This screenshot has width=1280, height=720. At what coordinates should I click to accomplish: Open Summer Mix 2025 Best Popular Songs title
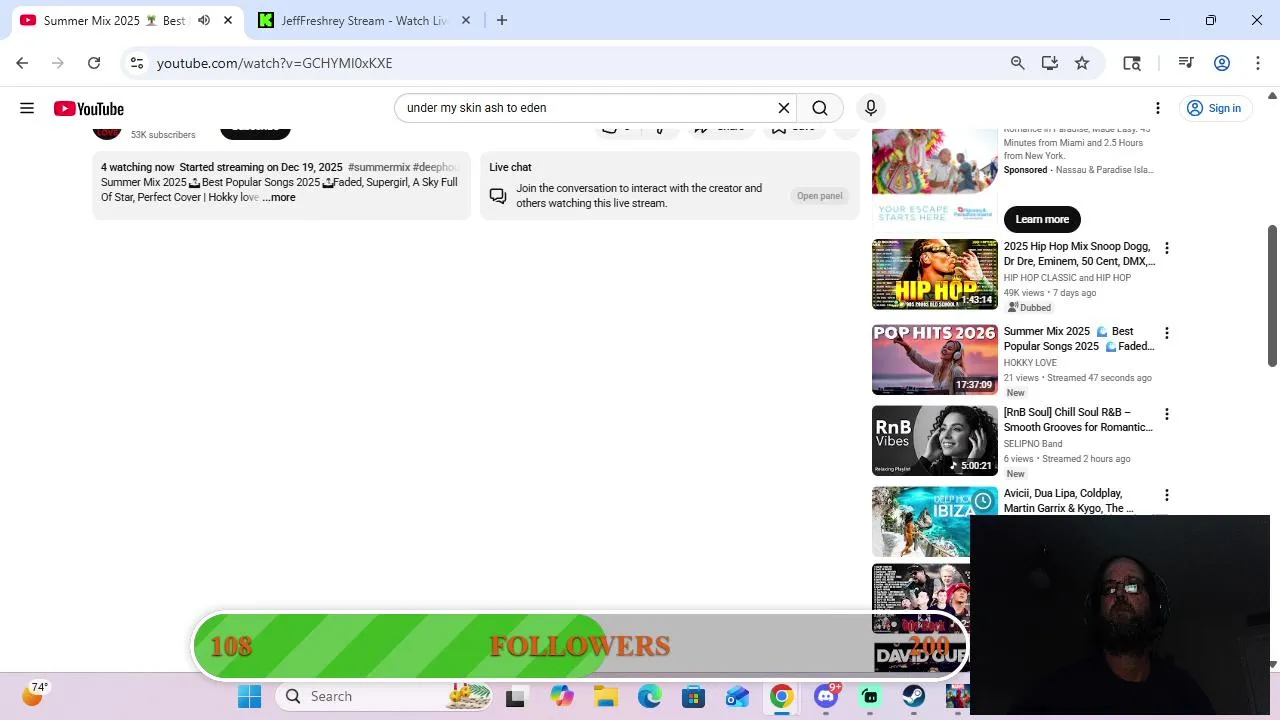pyautogui.click(x=1079, y=339)
